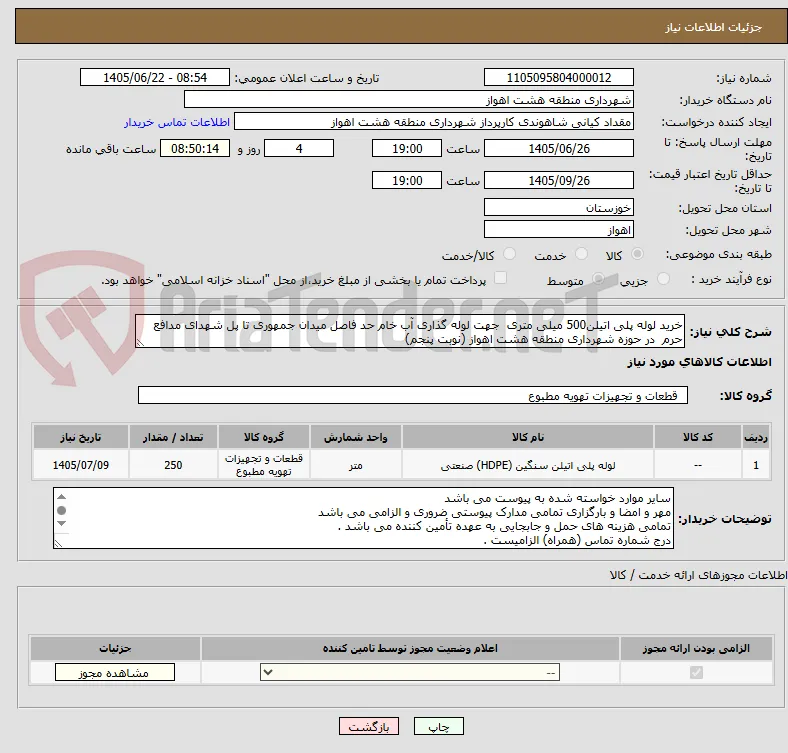Viewport: 788px width, 753px height.
Task: Click the buyer notes scroll down arrow
Action: coord(62,524)
